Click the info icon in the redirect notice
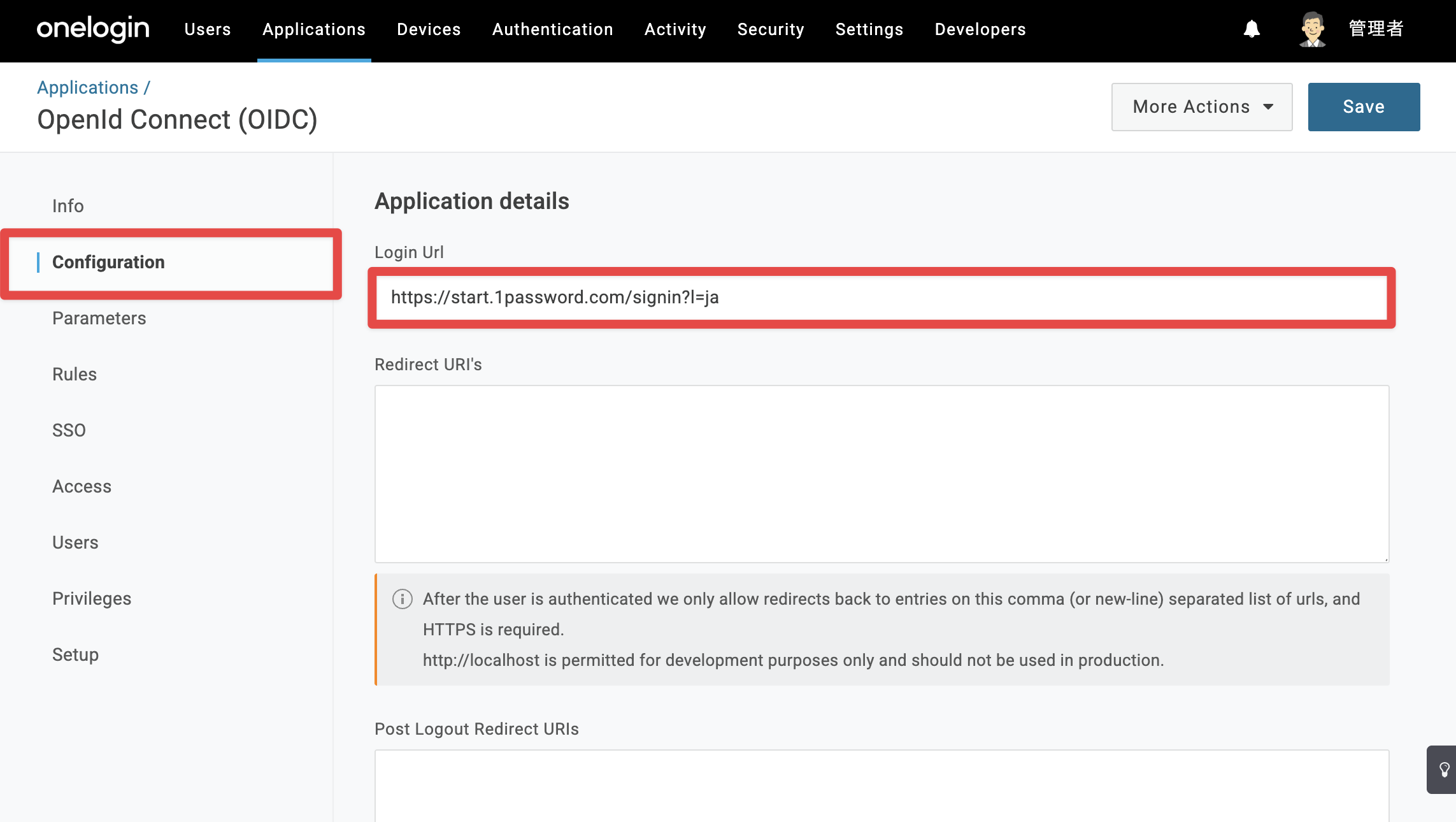The height and width of the screenshot is (822, 1456). coord(403,599)
